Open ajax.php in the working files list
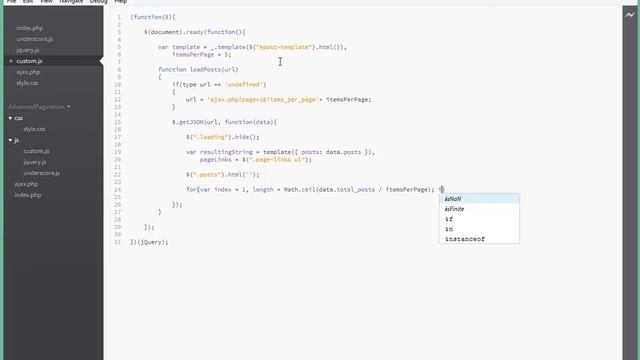The width and height of the screenshot is (640, 360). (x=28, y=72)
